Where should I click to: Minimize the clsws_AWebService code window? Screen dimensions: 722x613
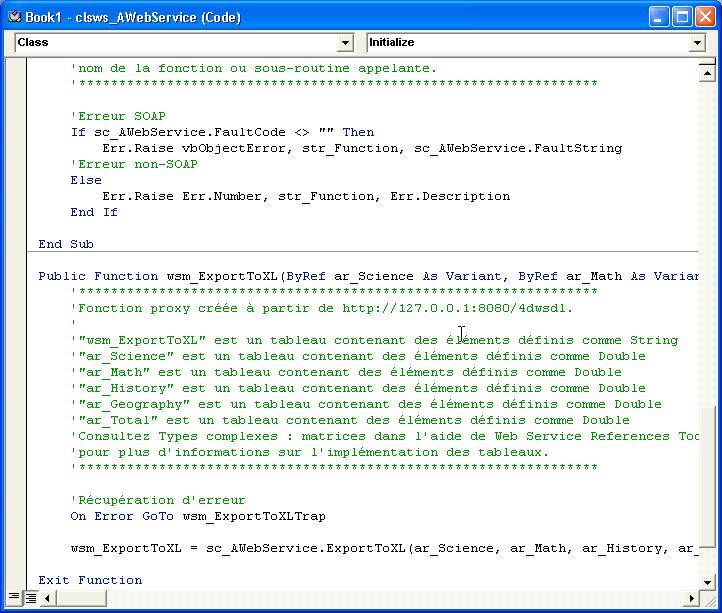point(659,17)
